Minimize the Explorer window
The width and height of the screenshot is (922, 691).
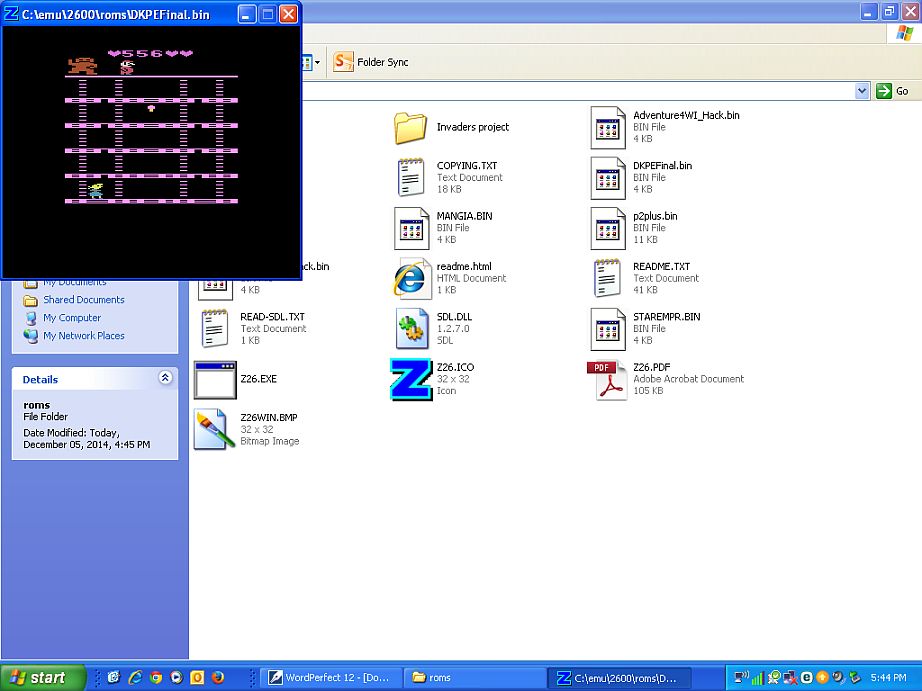coord(868,11)
